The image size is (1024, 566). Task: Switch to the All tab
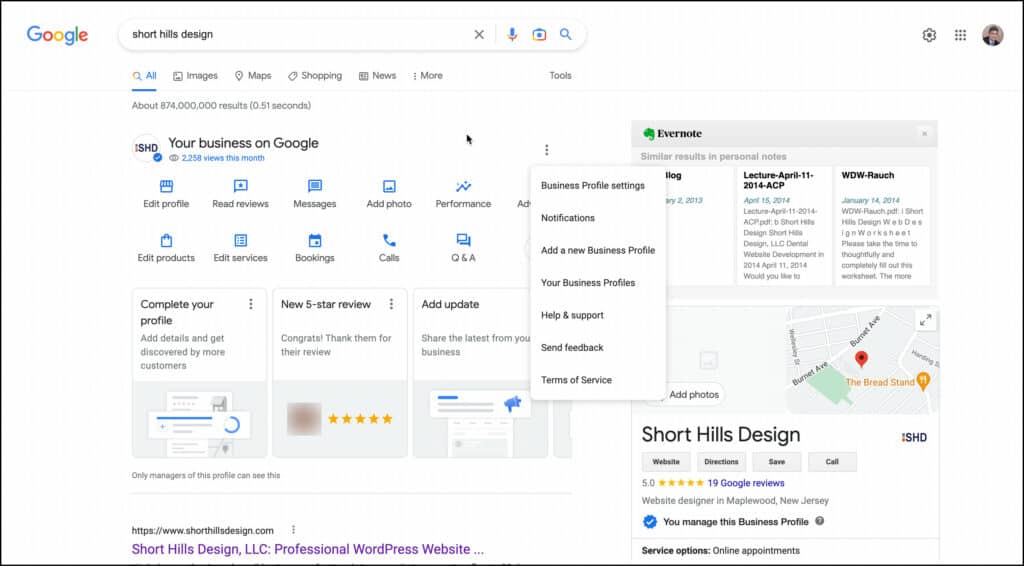coord(145,76)
